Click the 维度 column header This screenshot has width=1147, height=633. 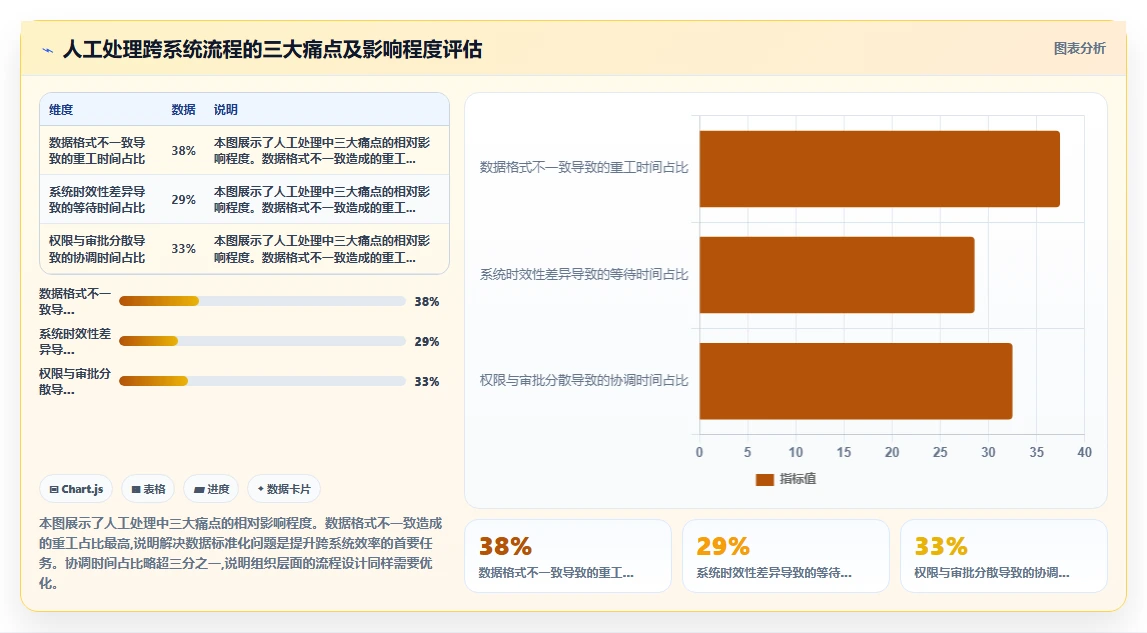click(61, 110)
